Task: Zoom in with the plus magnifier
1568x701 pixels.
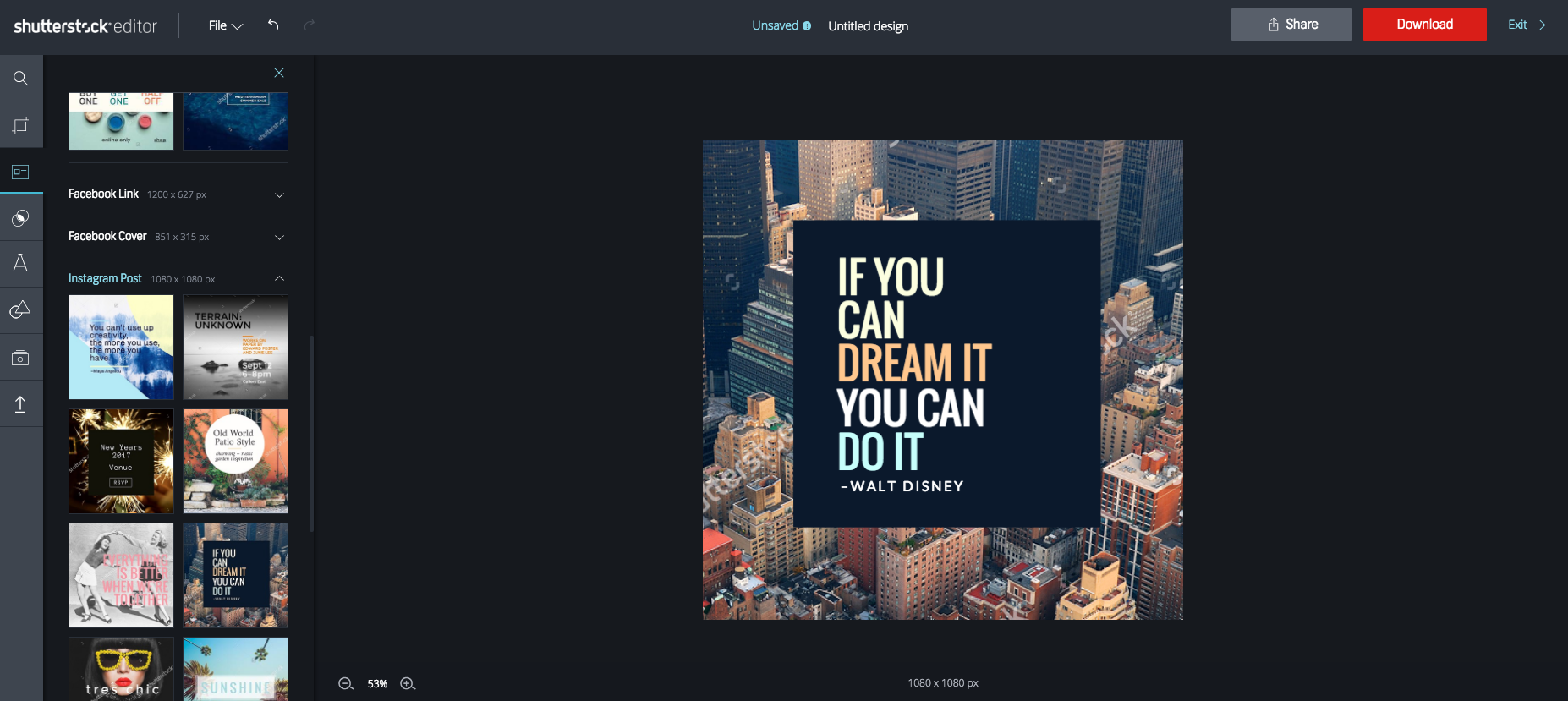Action: pyautogui.click(x=408, y=683)
